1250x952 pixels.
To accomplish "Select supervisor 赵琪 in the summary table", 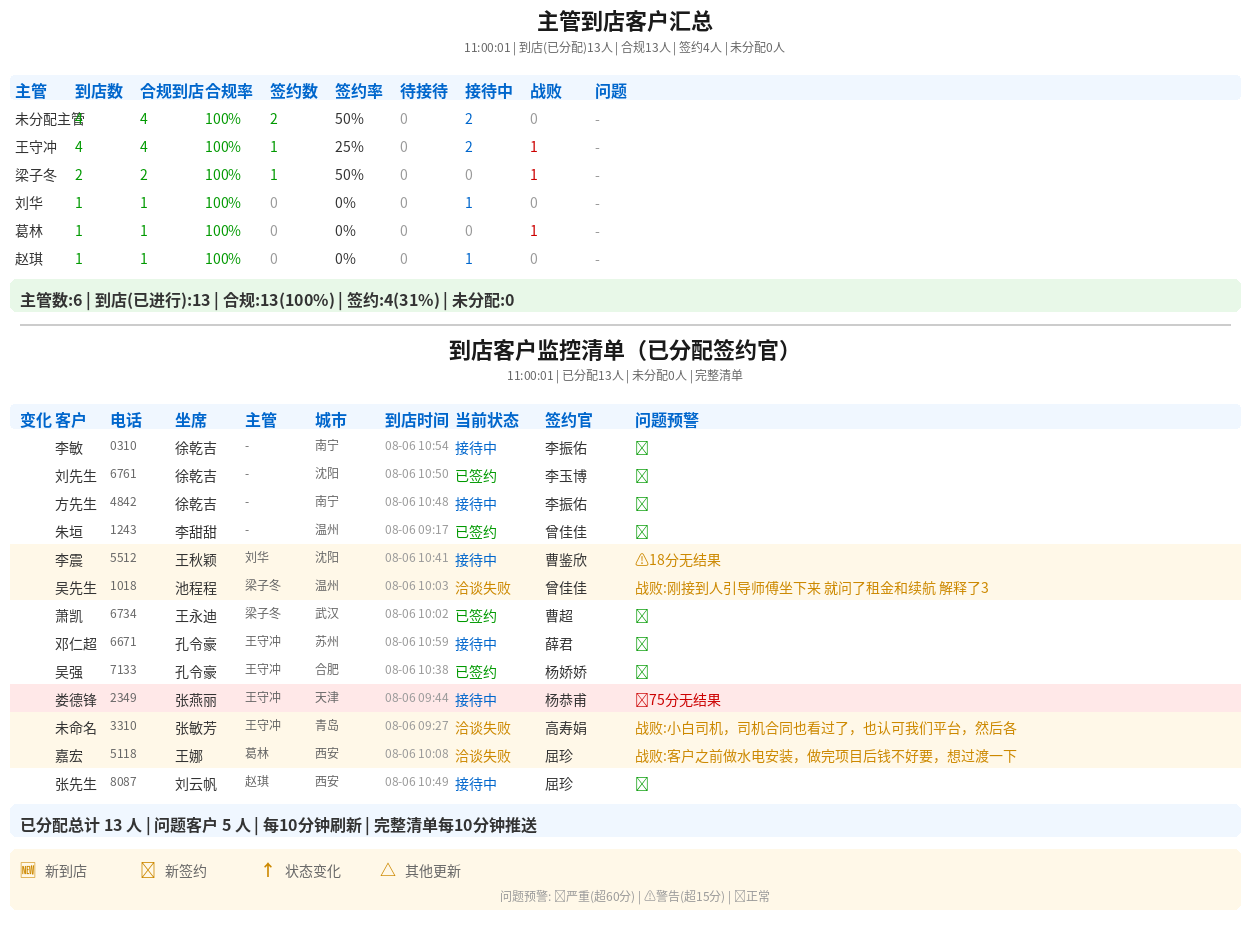I will coord(29,259).
